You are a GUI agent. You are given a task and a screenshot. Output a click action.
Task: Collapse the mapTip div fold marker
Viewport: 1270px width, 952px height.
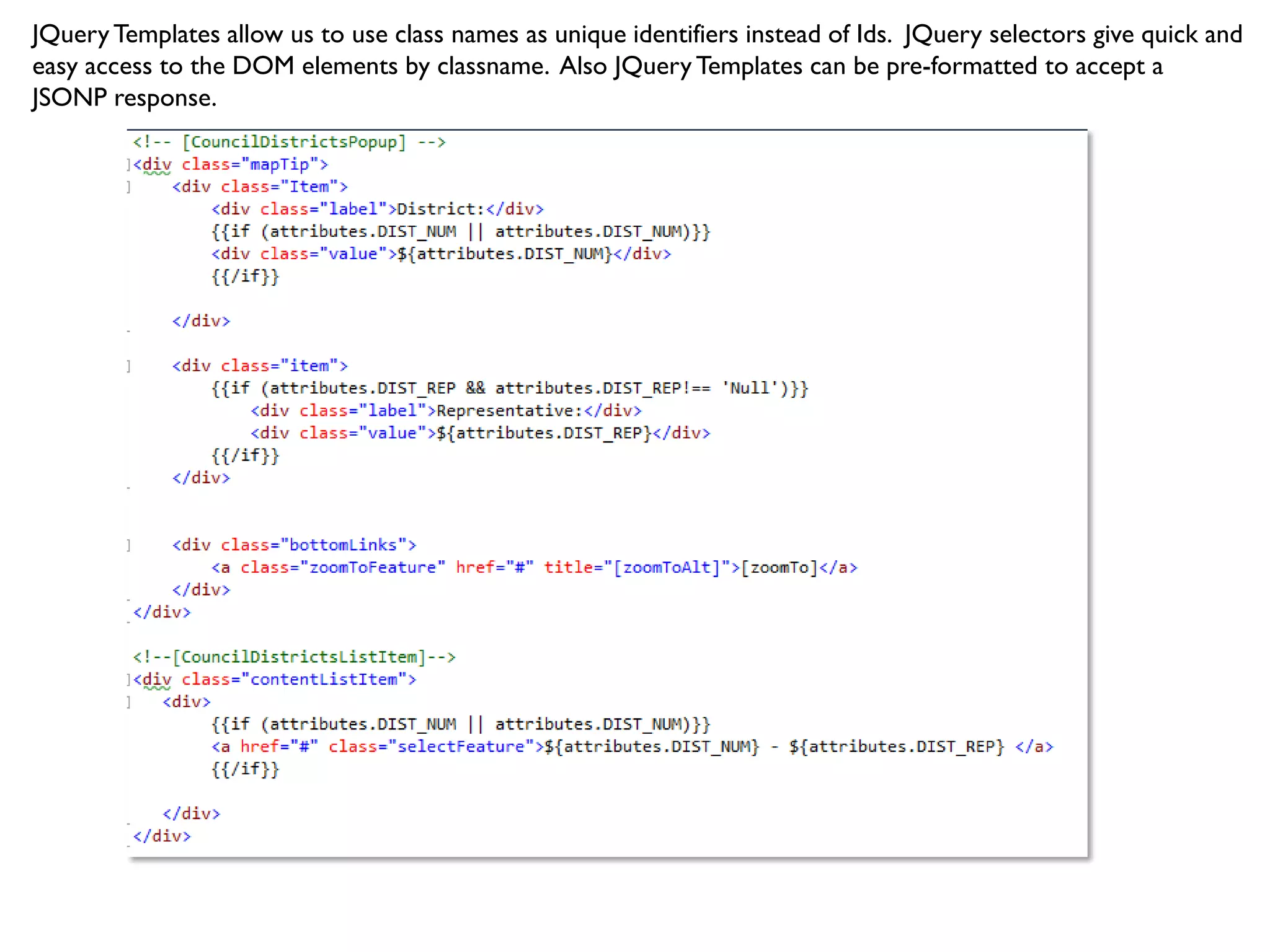pos(129,164)
